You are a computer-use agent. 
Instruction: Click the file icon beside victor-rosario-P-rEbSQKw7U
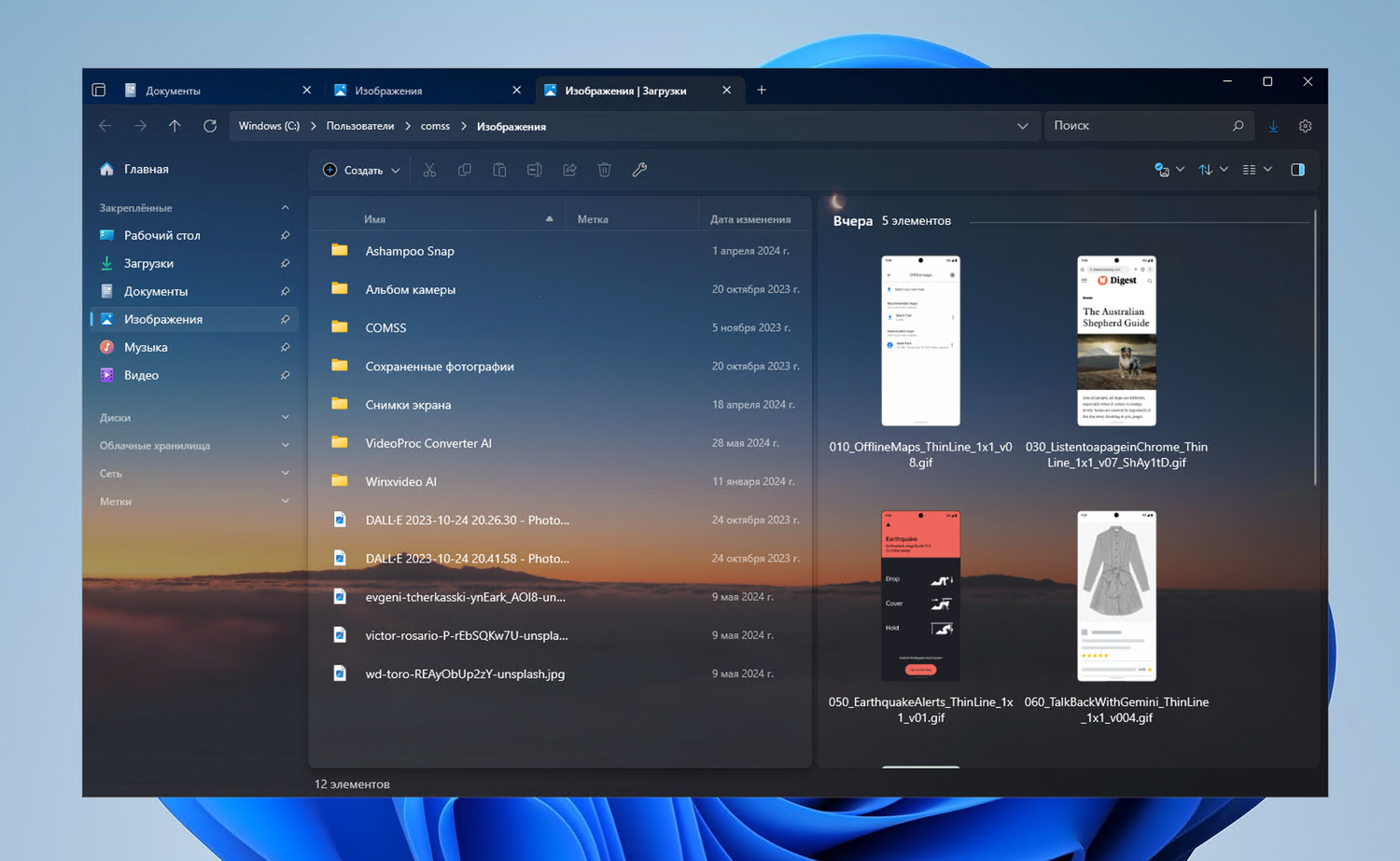[x=340, y=635]
